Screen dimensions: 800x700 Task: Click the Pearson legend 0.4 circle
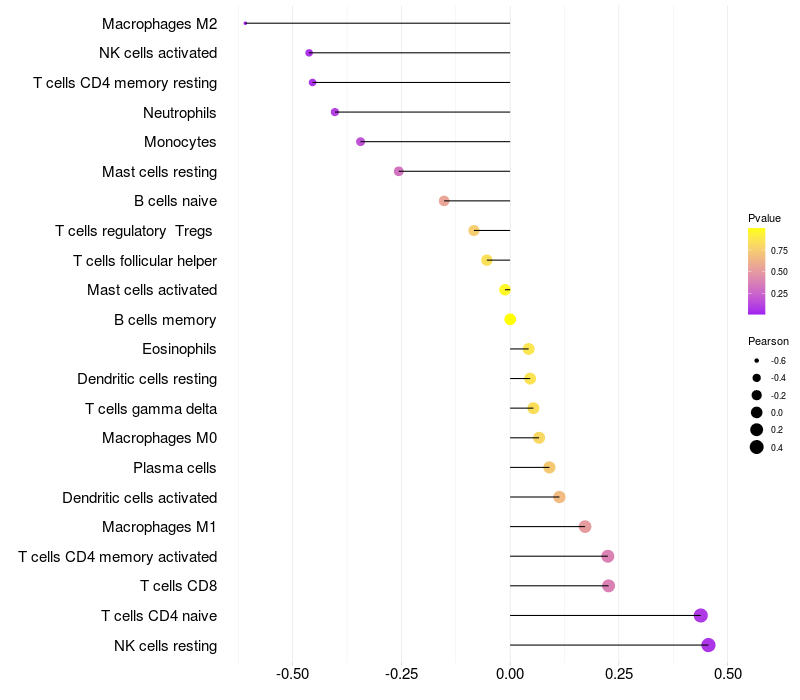point(756,447)
